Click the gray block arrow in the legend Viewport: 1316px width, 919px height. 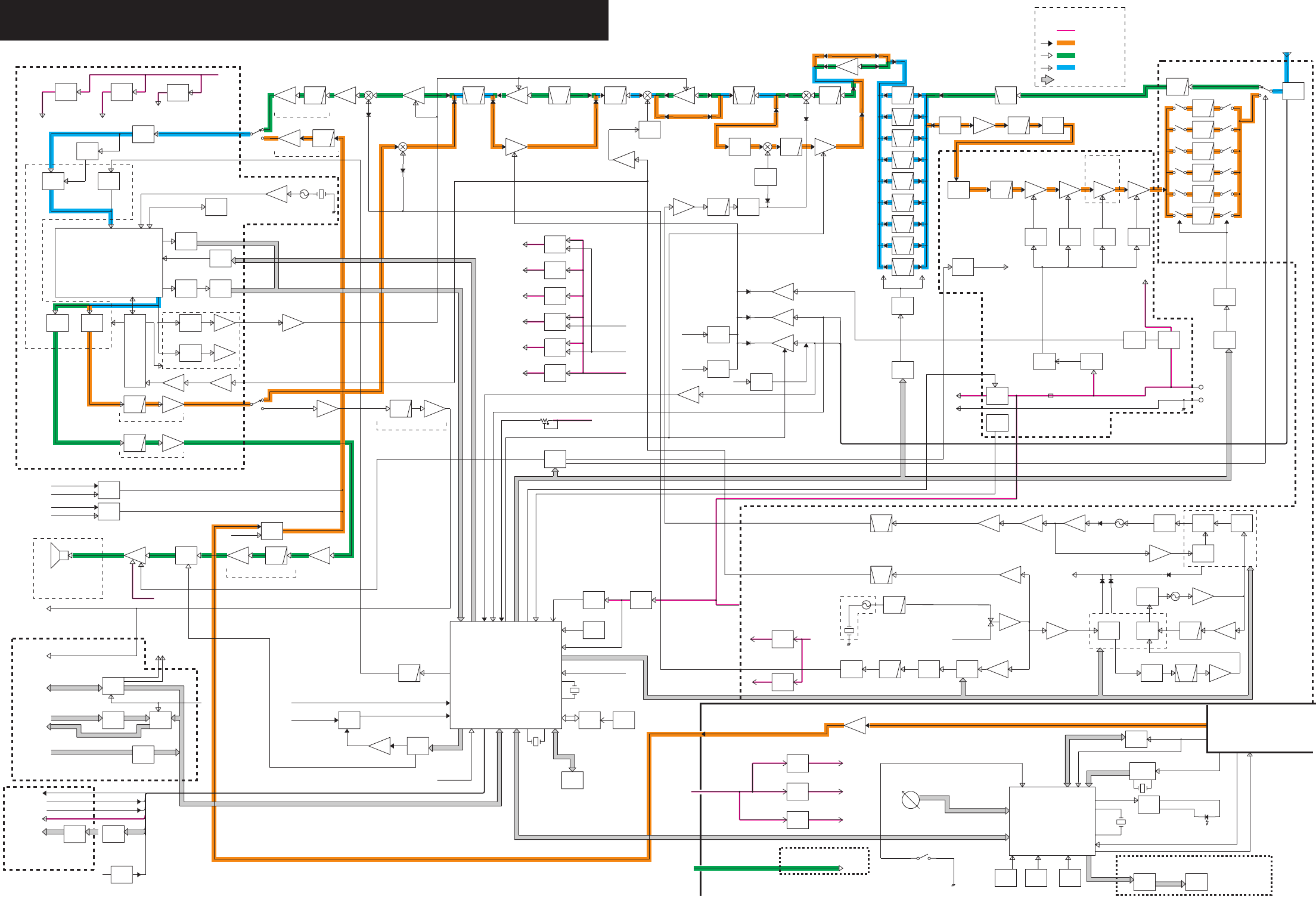pos(1048,79)
